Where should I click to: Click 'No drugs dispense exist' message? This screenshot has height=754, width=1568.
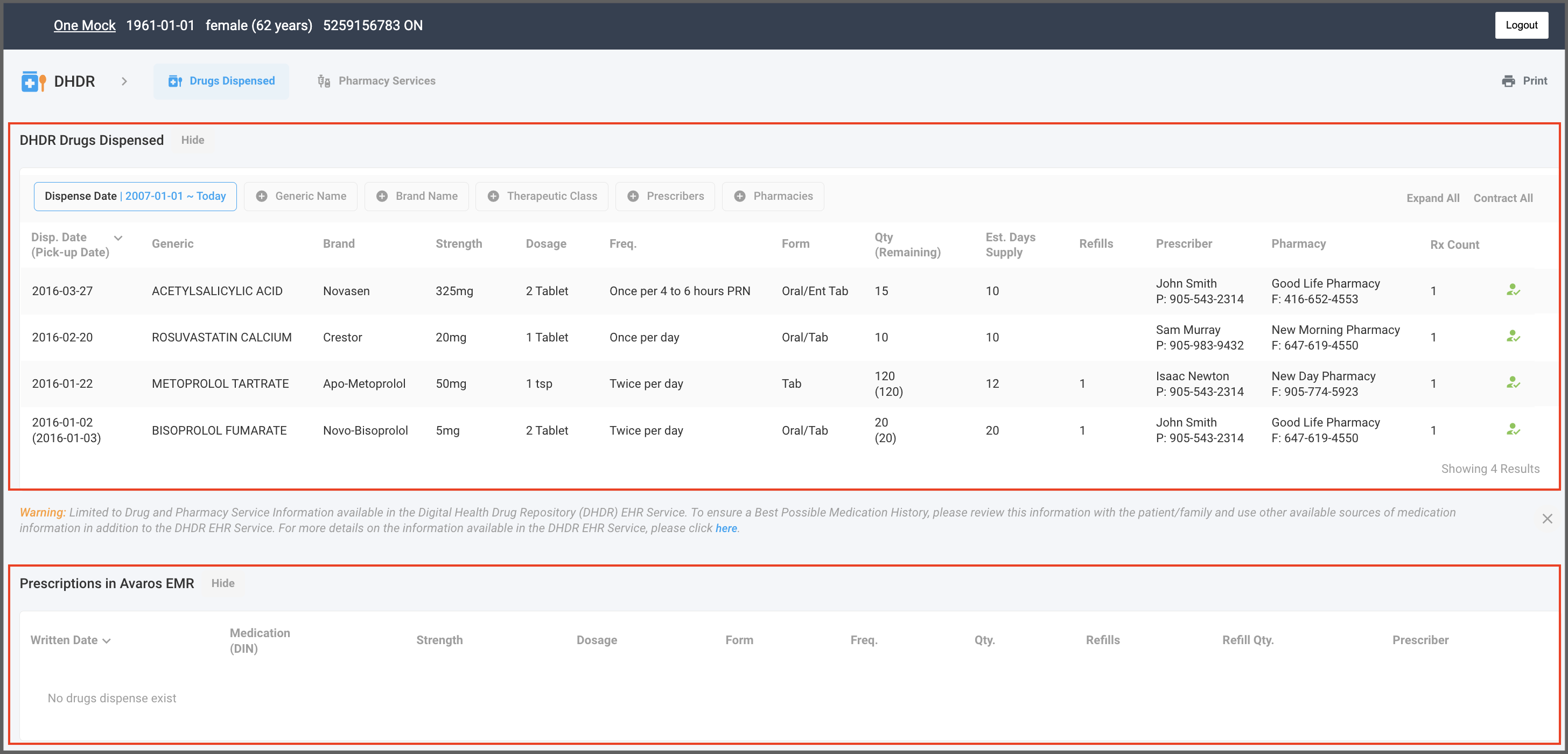tap(112, 699)
